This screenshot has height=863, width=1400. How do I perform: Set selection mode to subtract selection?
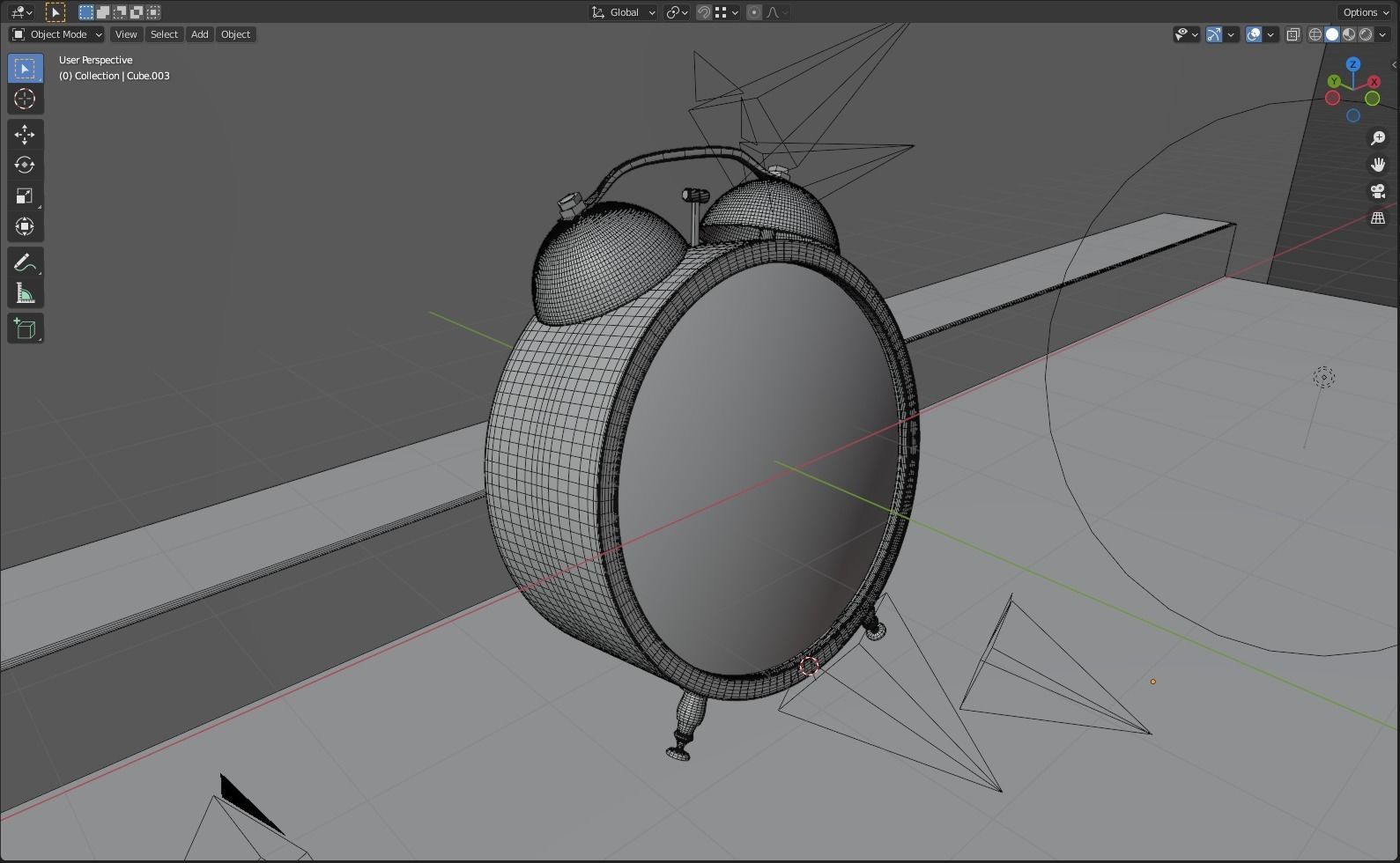click(119, 12)
